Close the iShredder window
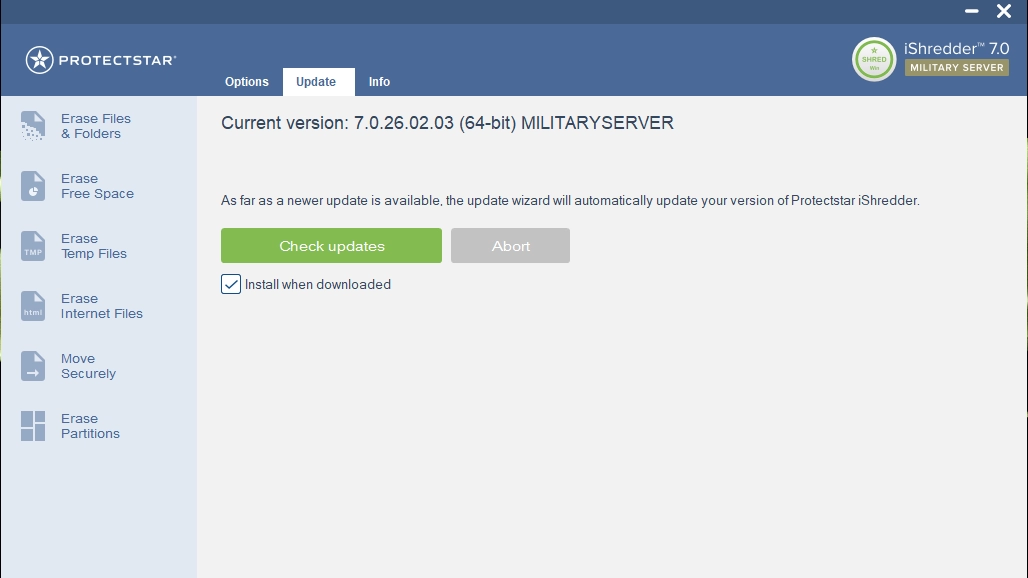 click(1004, 12)
